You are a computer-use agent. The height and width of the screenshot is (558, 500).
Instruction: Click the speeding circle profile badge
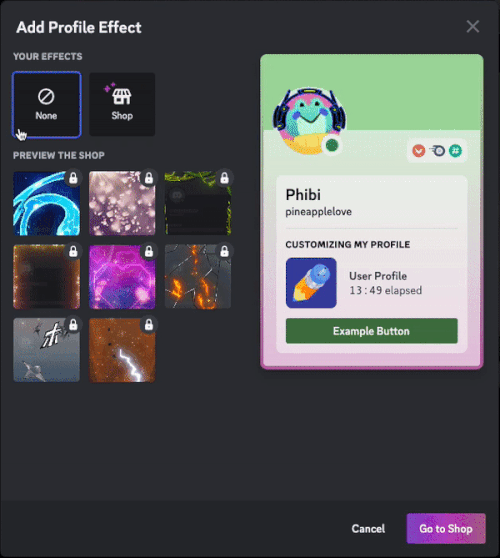pyautogui.click(x=437, y=151)
